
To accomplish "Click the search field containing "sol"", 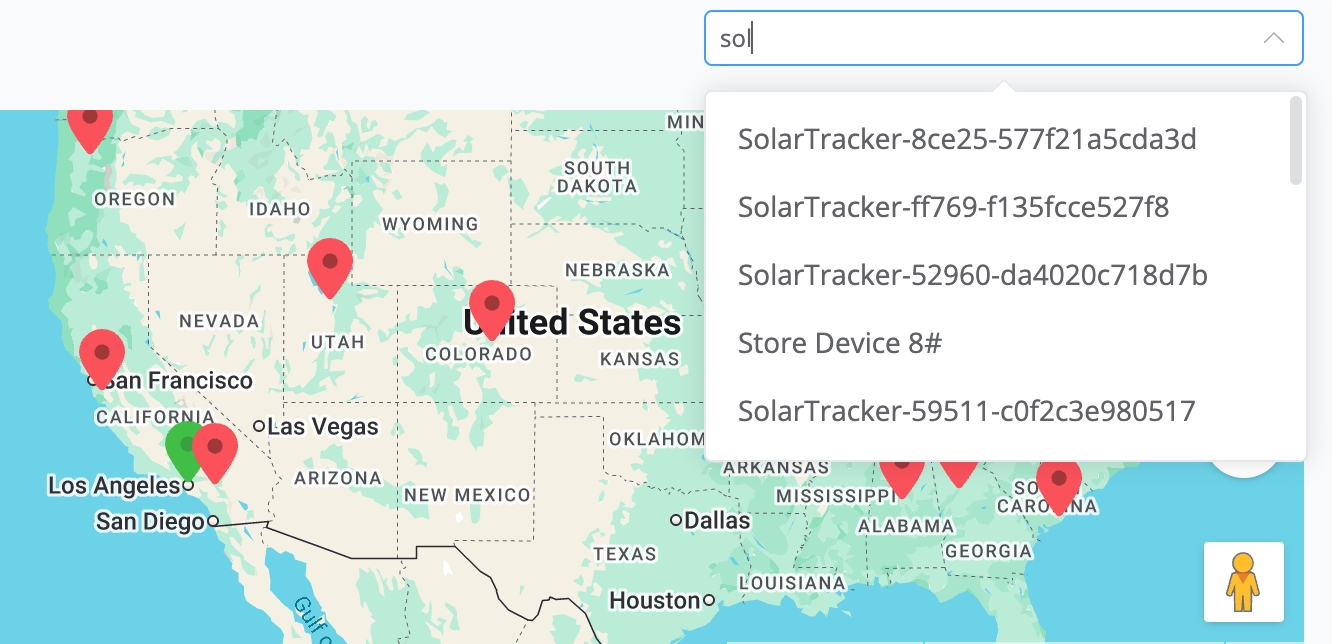I will pos(980,38).
